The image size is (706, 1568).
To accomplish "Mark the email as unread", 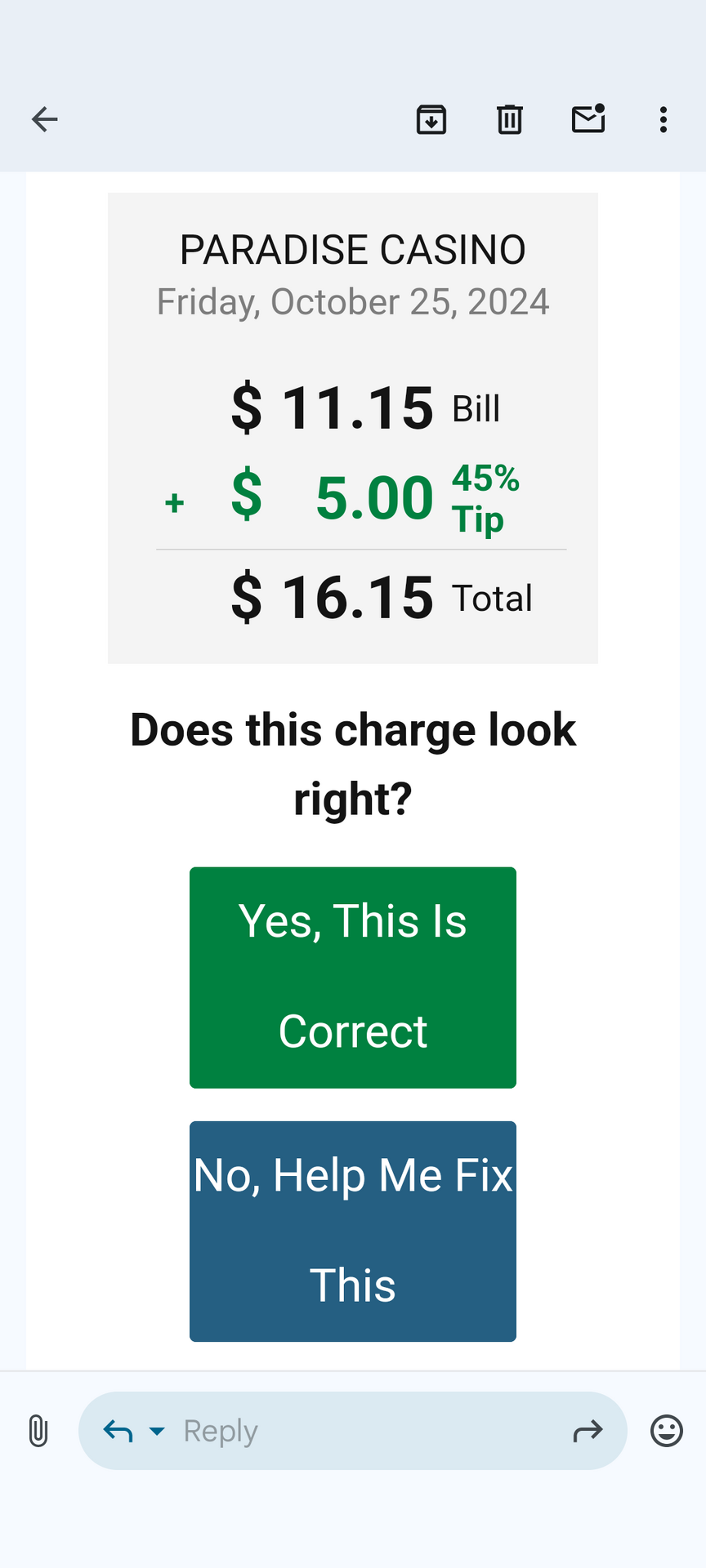I will pyautogui.click(x=588, y=118).
